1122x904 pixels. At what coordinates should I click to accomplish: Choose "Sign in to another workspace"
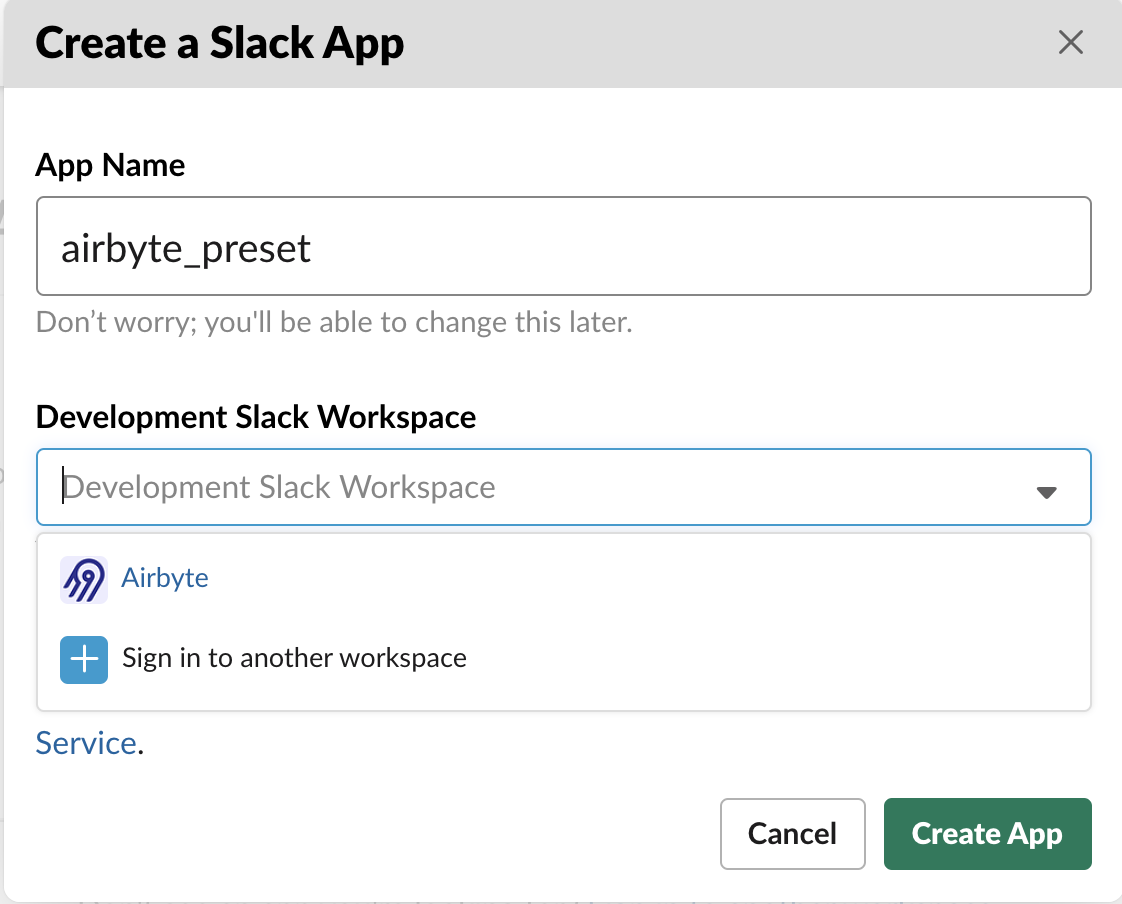pos(293,658)
